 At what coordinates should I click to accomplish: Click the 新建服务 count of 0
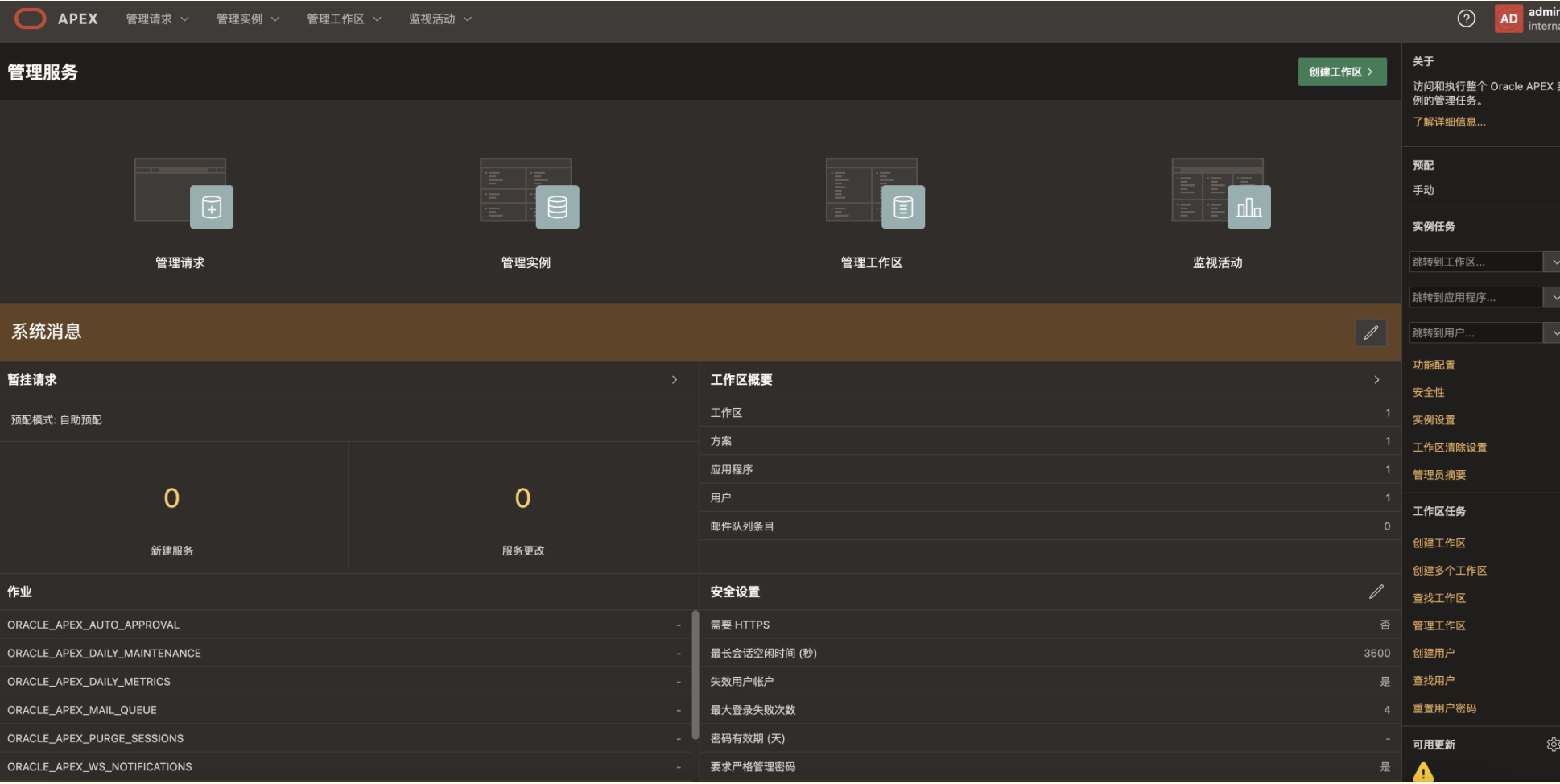pos(171,498)
